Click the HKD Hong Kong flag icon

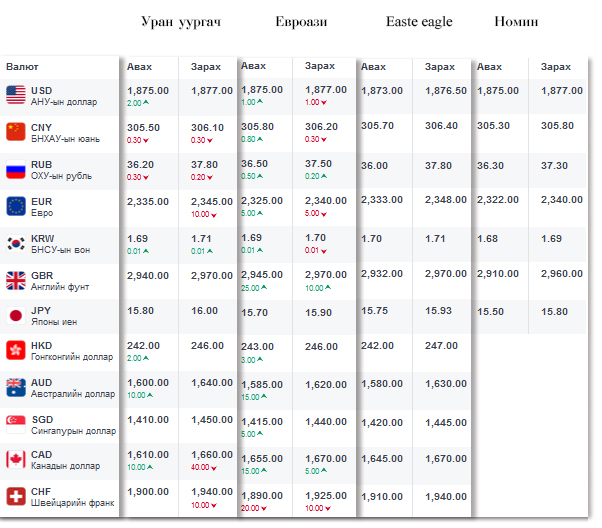click(16, 350)
